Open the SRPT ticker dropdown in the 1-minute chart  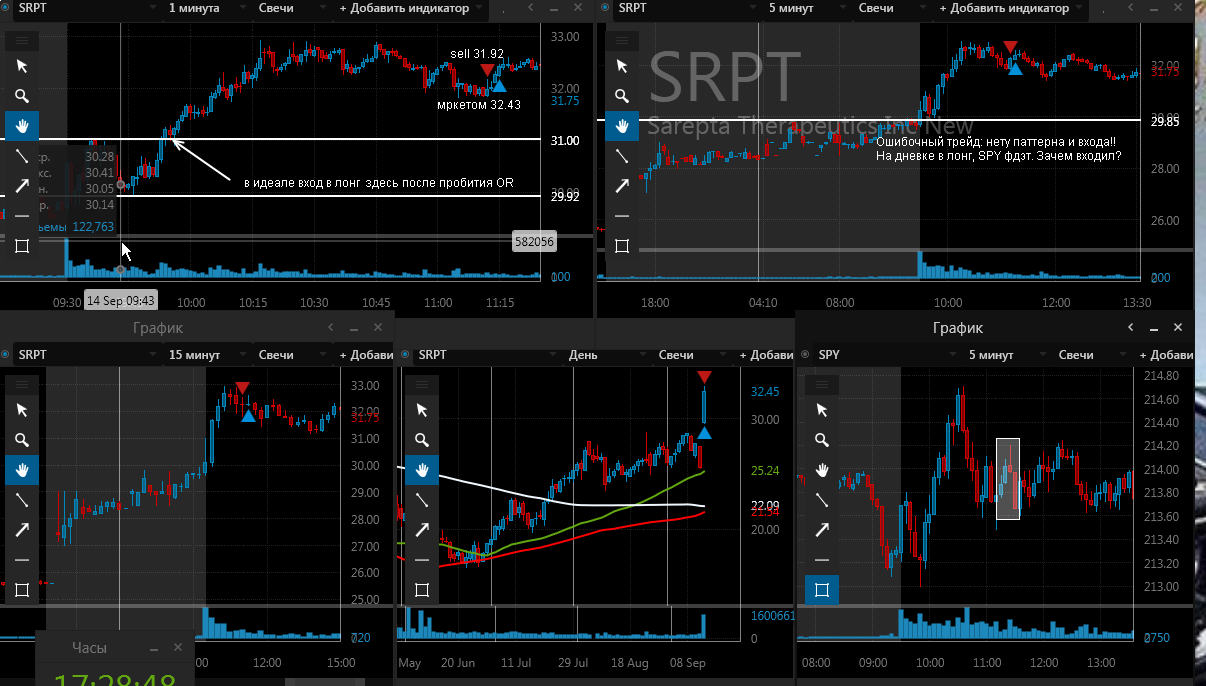point(87,8)
